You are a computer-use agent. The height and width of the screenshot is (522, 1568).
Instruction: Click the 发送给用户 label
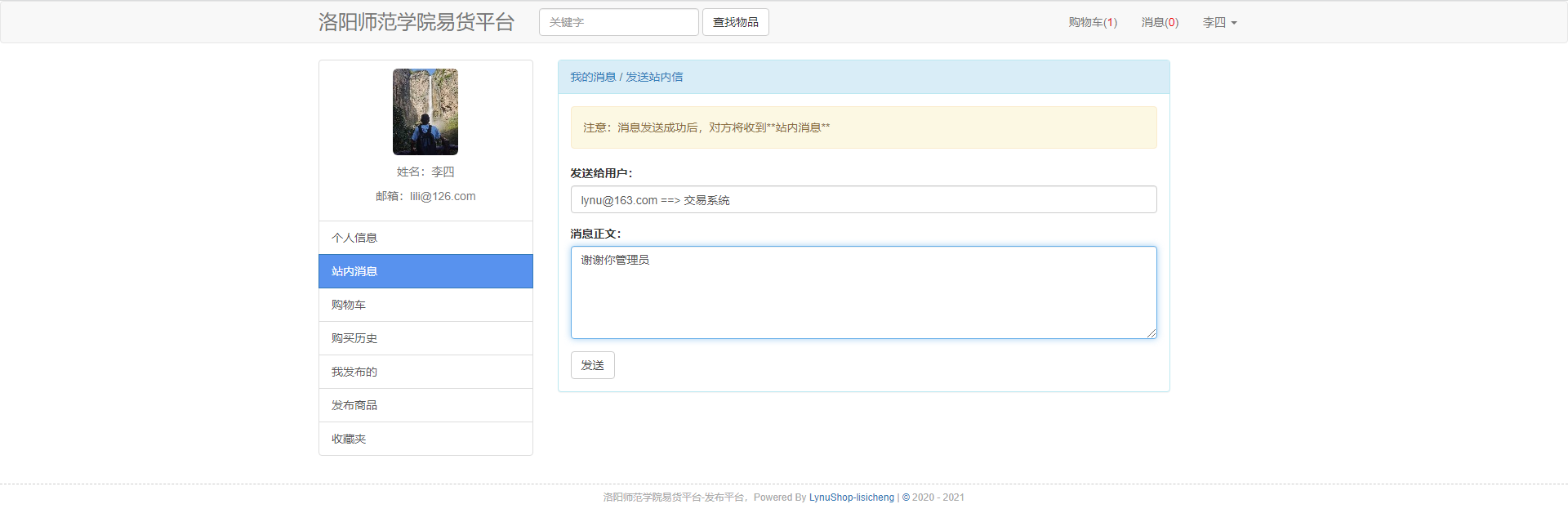click(x=601, y=173)
